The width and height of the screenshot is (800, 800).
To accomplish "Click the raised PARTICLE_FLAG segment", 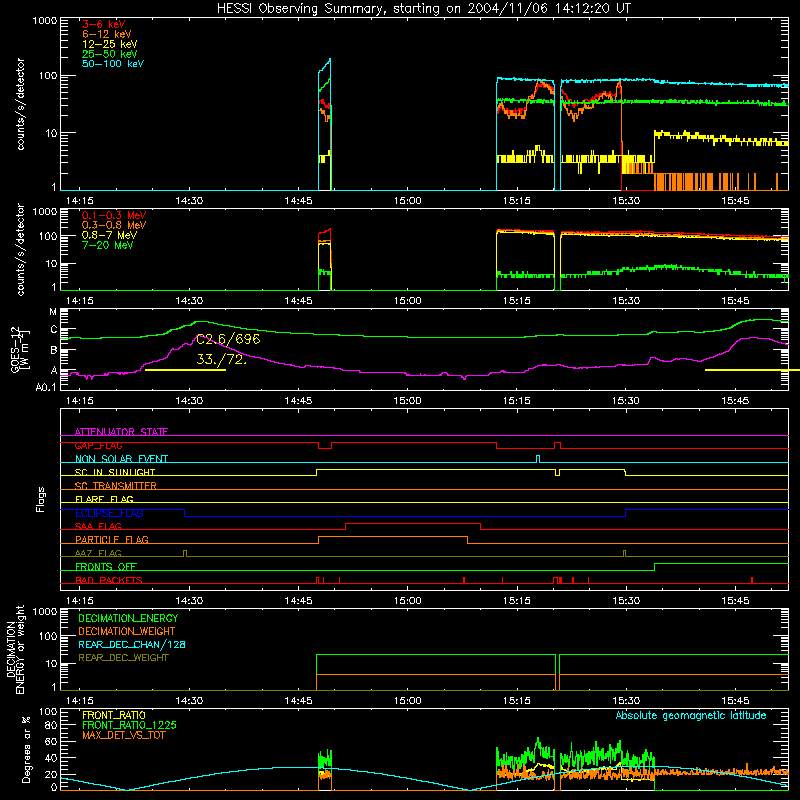I will (x=393, y=537).
